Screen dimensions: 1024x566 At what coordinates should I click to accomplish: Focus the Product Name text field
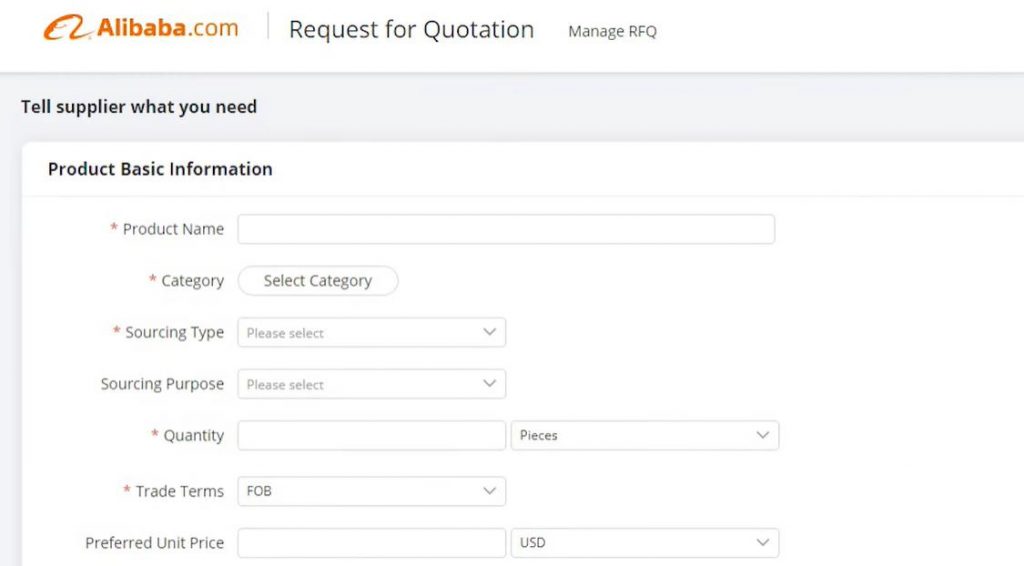pyautogui.click(x=505, y=229)
